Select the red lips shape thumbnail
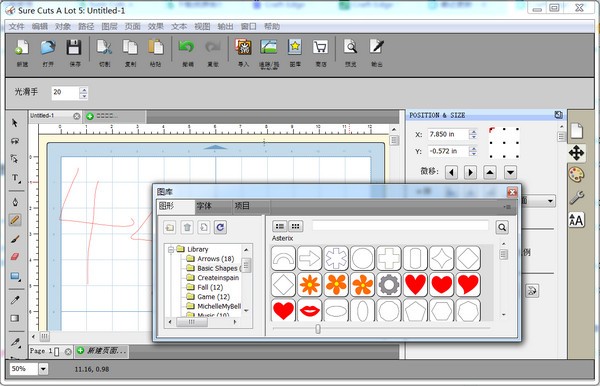This screenshot has width=600, height=386. (x=310, y=310)
